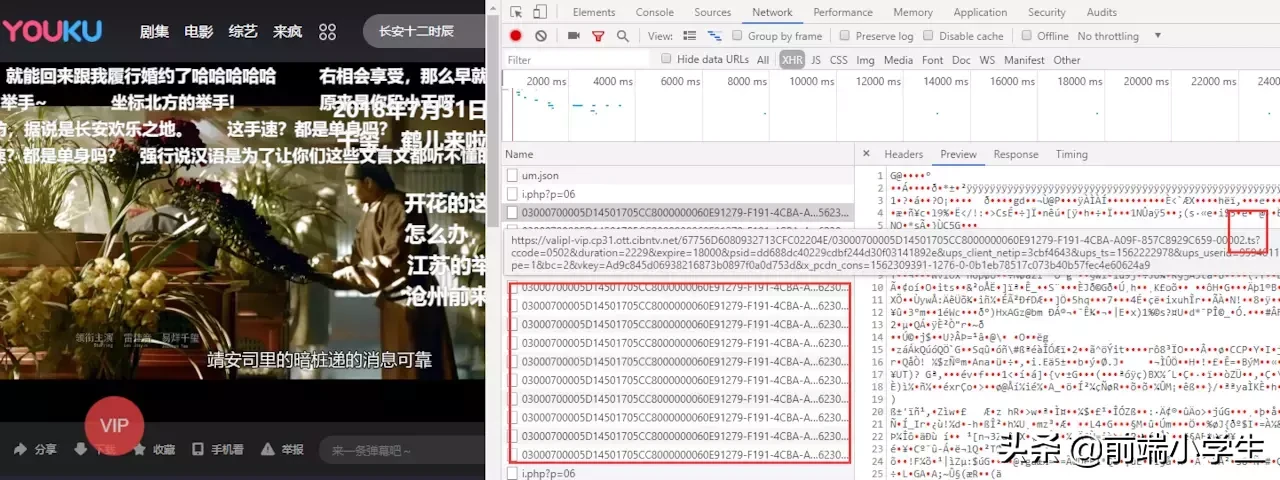
Task: Select the Preview tab of the request
Action: click(x=958, y=154)
